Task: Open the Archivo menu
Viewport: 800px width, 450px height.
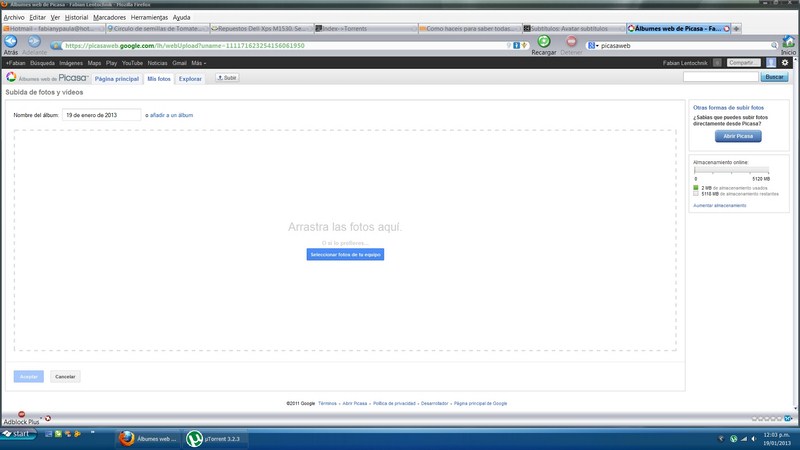Action: 14,17
